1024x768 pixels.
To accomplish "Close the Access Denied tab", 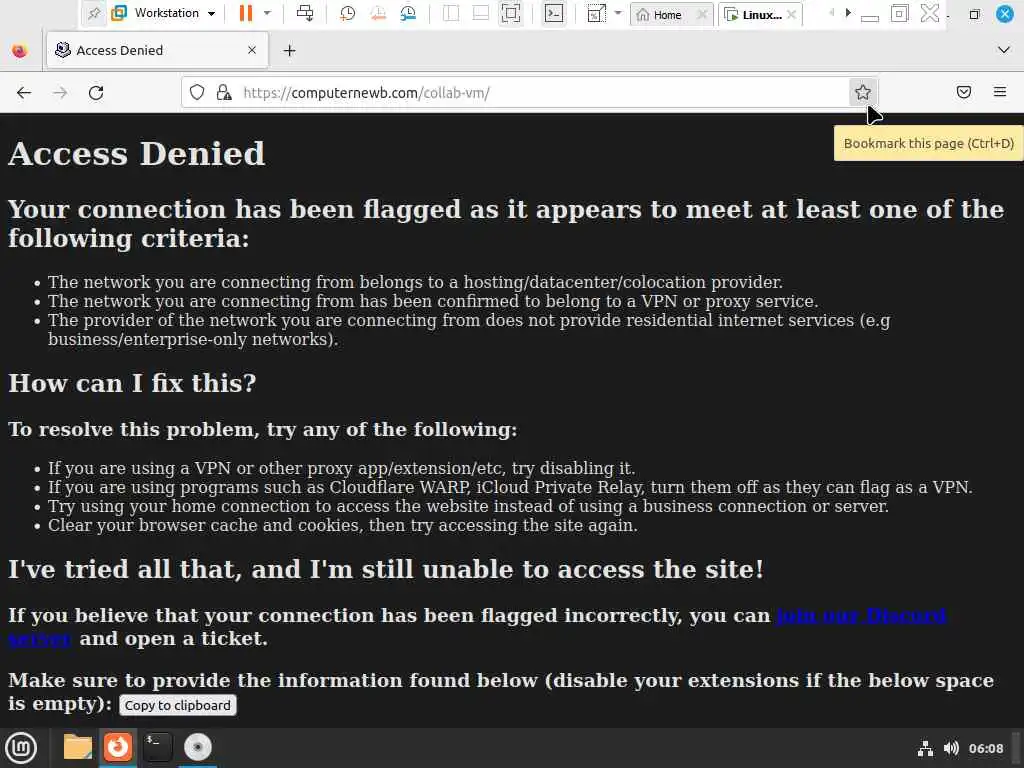I will click(252, 50).
